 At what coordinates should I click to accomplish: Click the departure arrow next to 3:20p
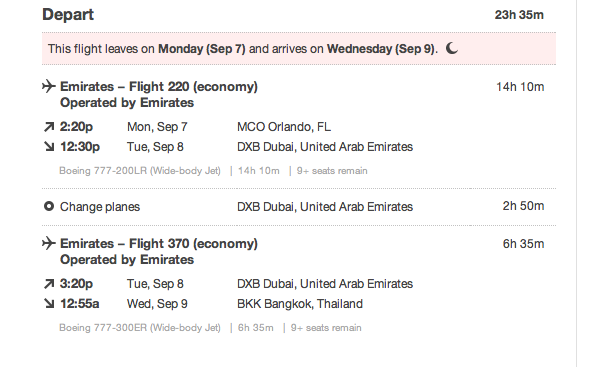click(x=49, y=284)
